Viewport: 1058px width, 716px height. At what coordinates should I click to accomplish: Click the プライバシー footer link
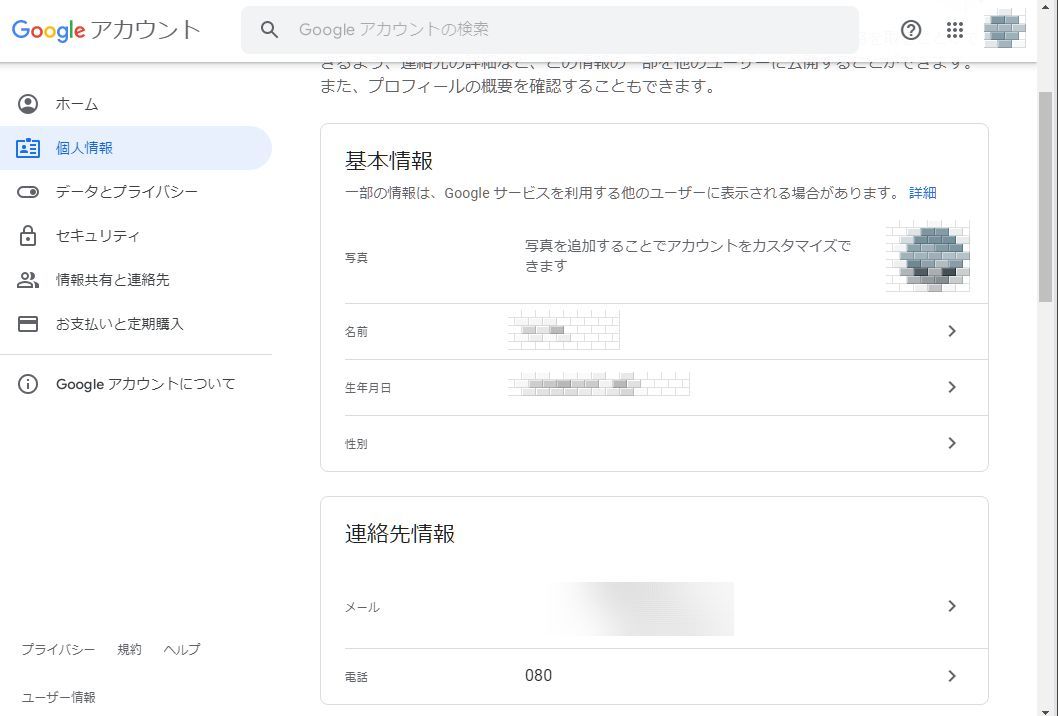tap(58, 650)
